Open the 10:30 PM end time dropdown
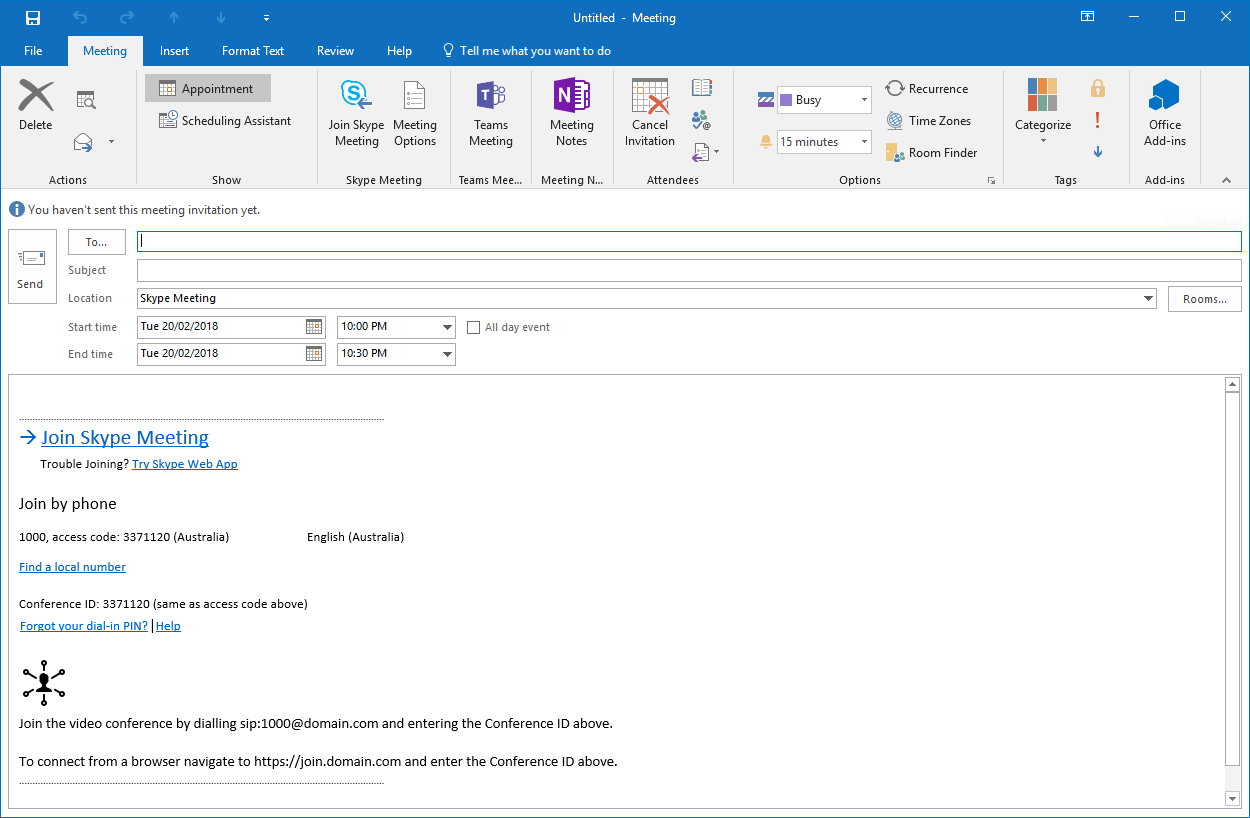Screen dimensions: 1250x818 click(x=447, y=353)
